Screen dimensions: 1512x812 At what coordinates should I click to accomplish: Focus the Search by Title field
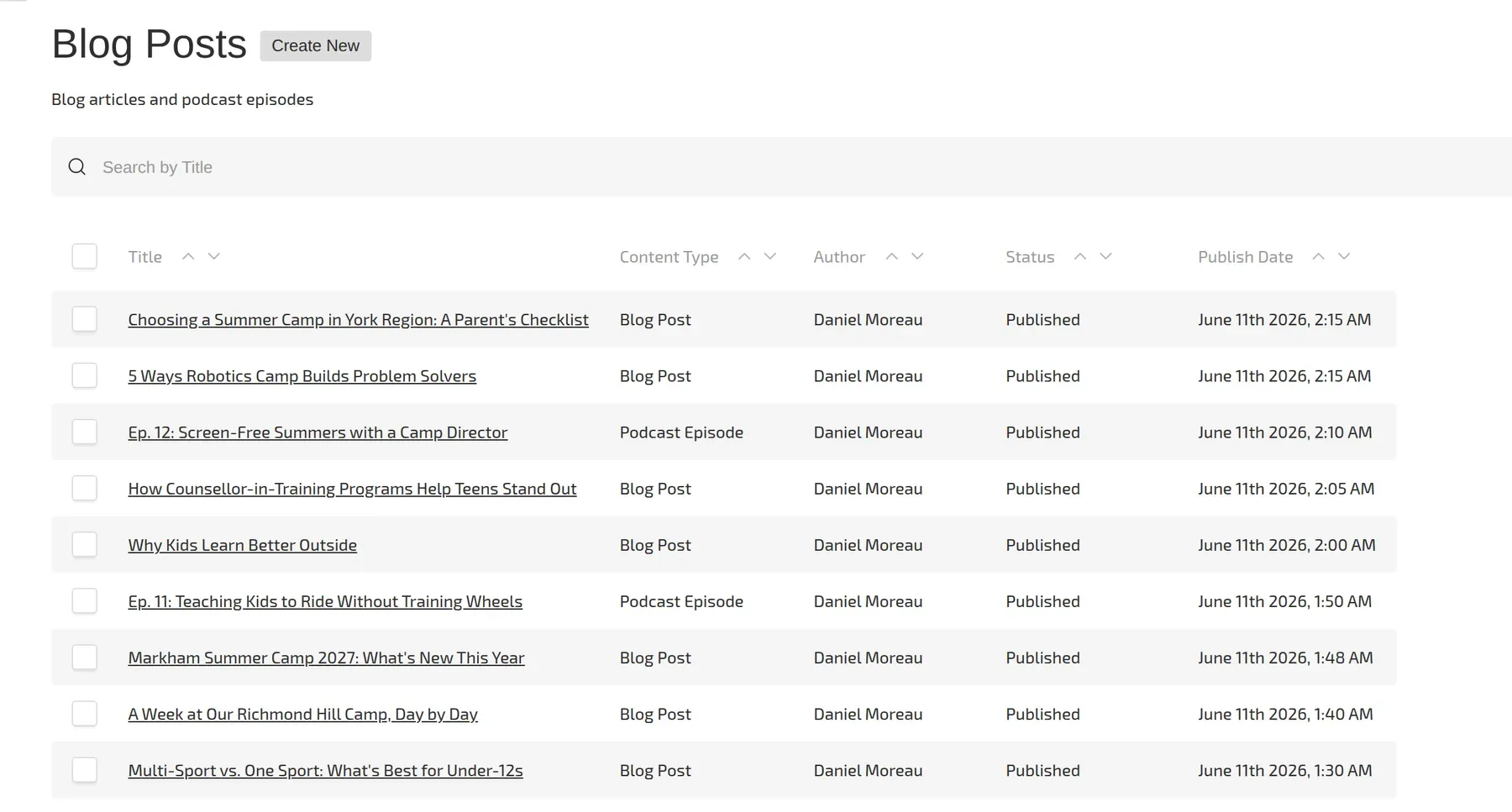(x=781, y=166)
